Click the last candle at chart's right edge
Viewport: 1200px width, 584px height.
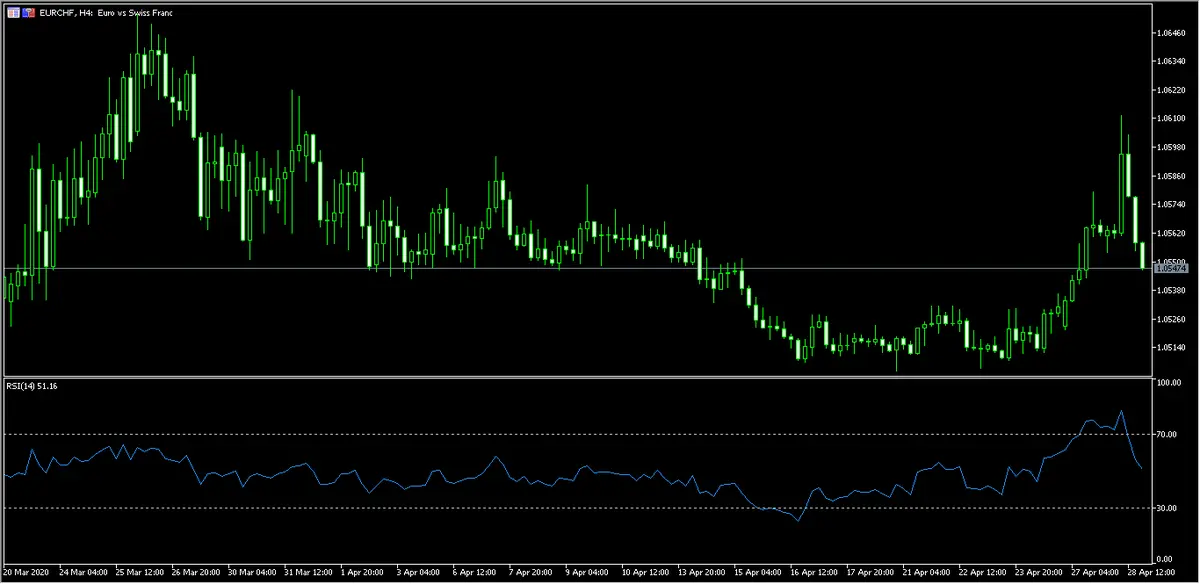(1143, 255)
